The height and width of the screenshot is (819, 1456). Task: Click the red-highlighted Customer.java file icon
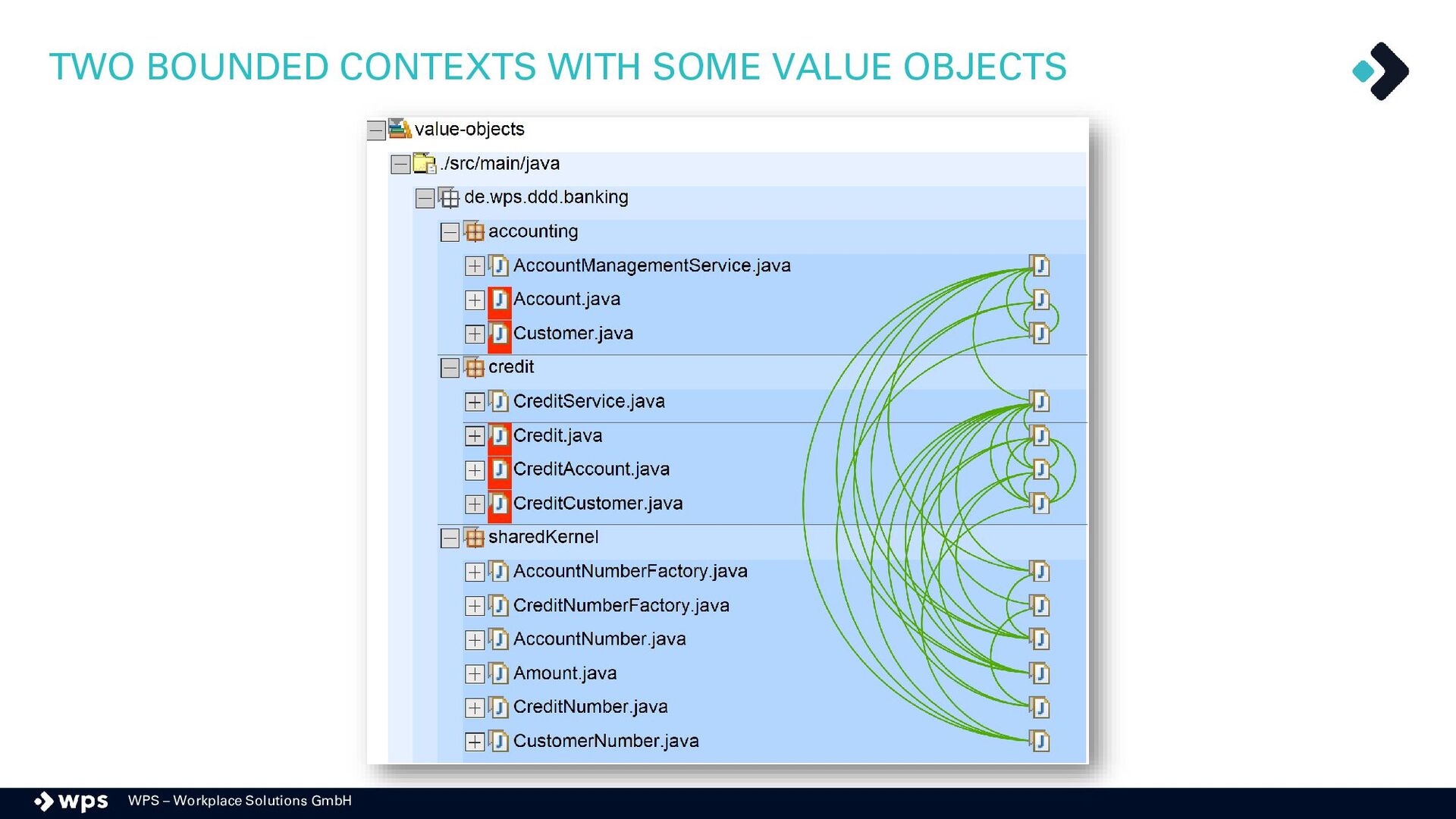(499, 336)
